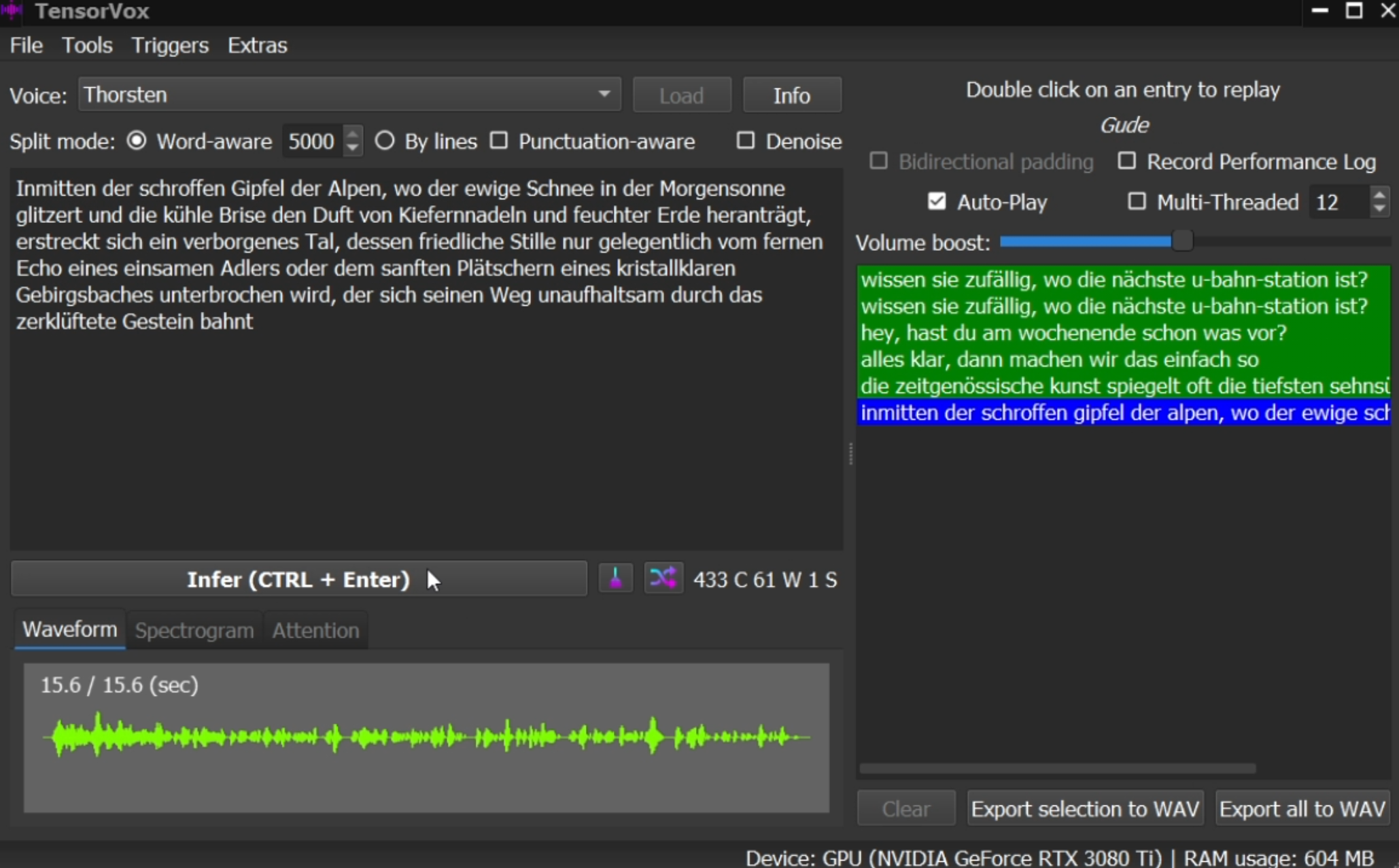1399x868 pixels.
Task: Click the shuffle text icon
Action: [664, 578]
